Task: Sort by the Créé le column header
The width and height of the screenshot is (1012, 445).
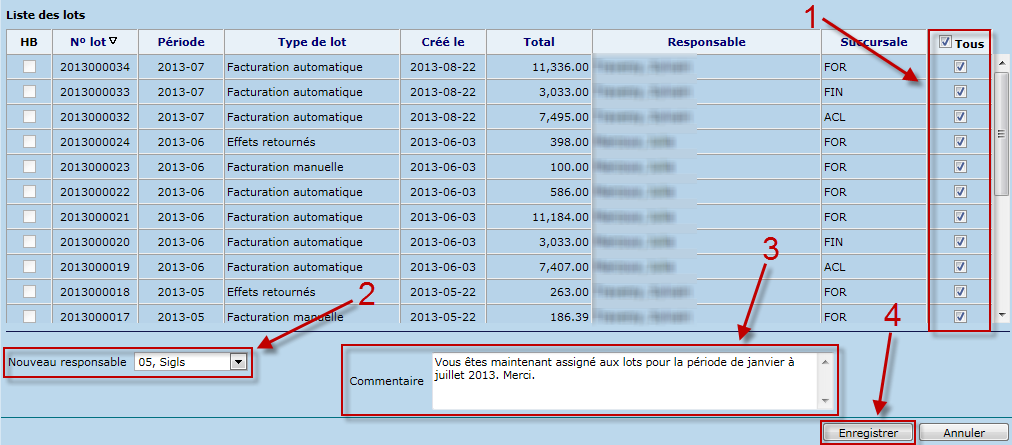Action: click(x=443, y=42)
